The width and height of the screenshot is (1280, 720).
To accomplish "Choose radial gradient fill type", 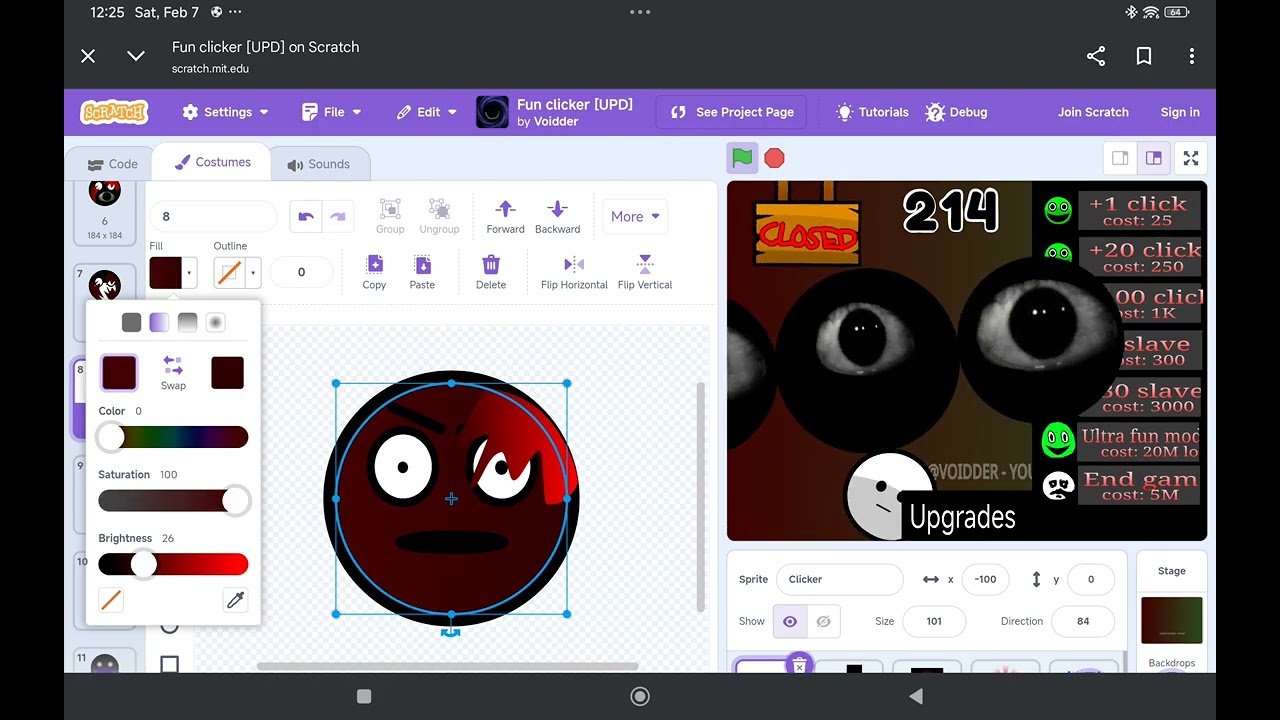I will (215, 322).
